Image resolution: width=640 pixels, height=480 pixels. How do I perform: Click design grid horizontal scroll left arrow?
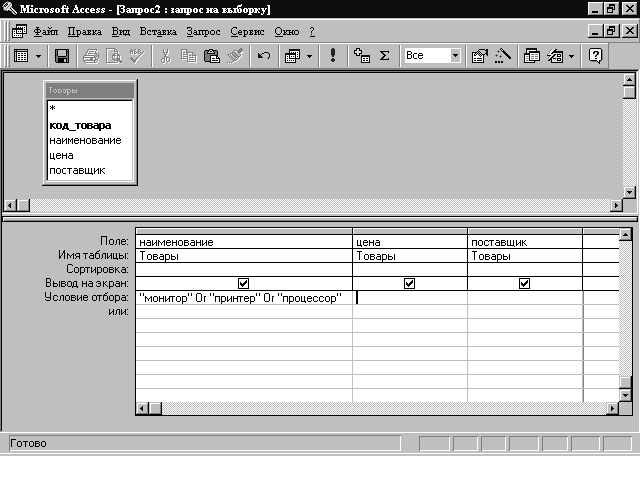[x=142, y=408]
